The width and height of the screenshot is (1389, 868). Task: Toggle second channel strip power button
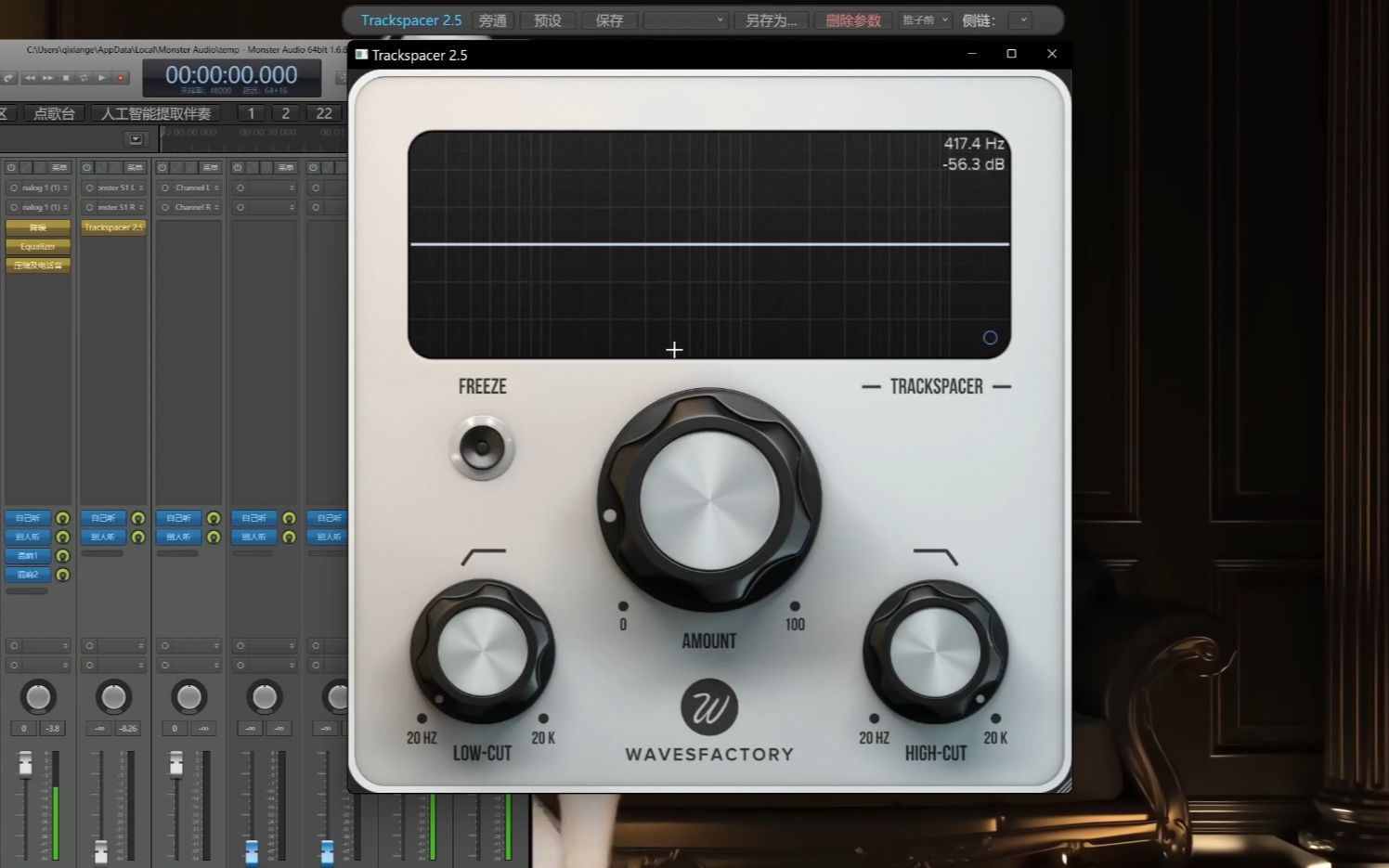(86, 167)
